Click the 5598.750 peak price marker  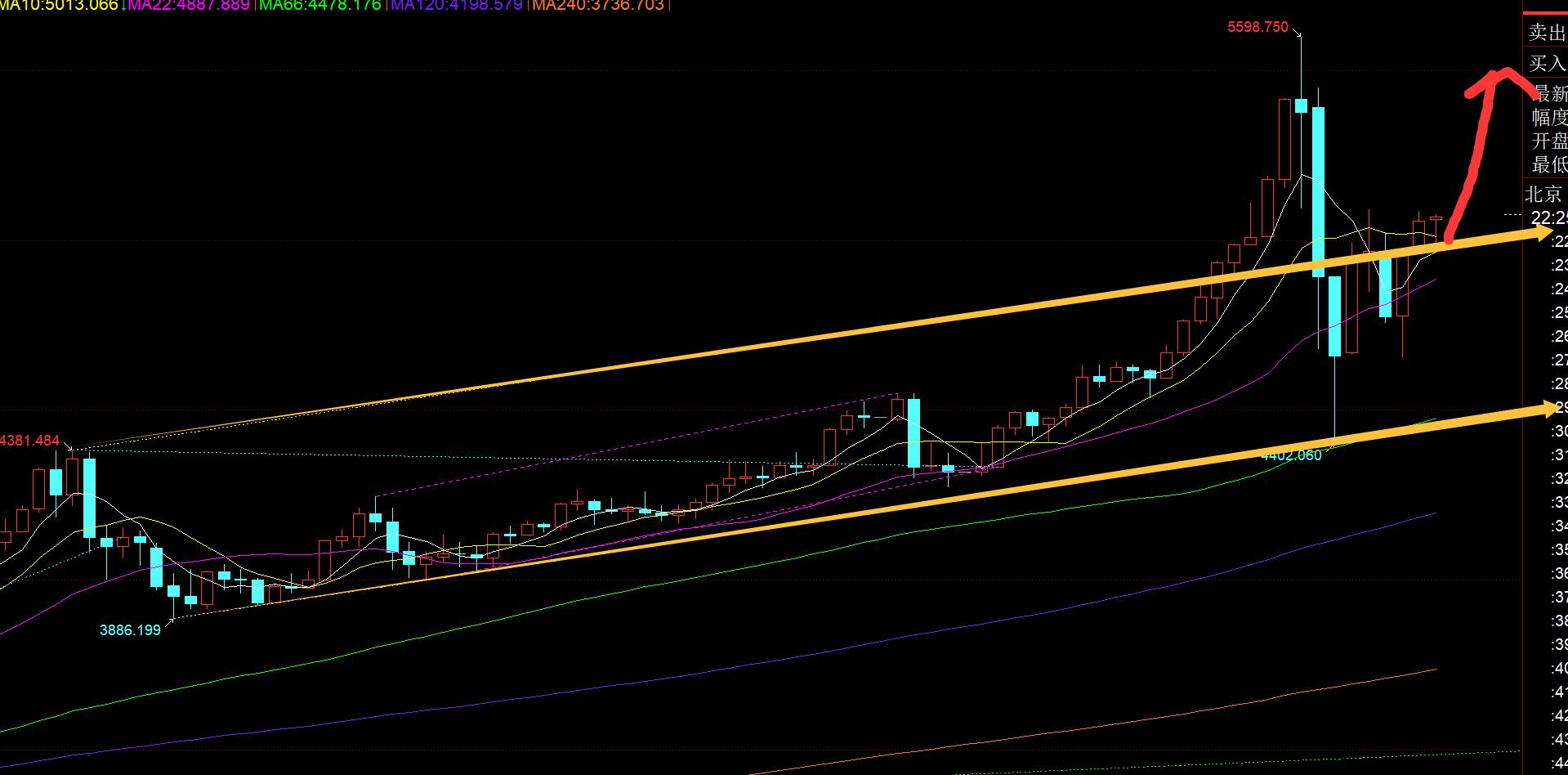coord(1258,27)
